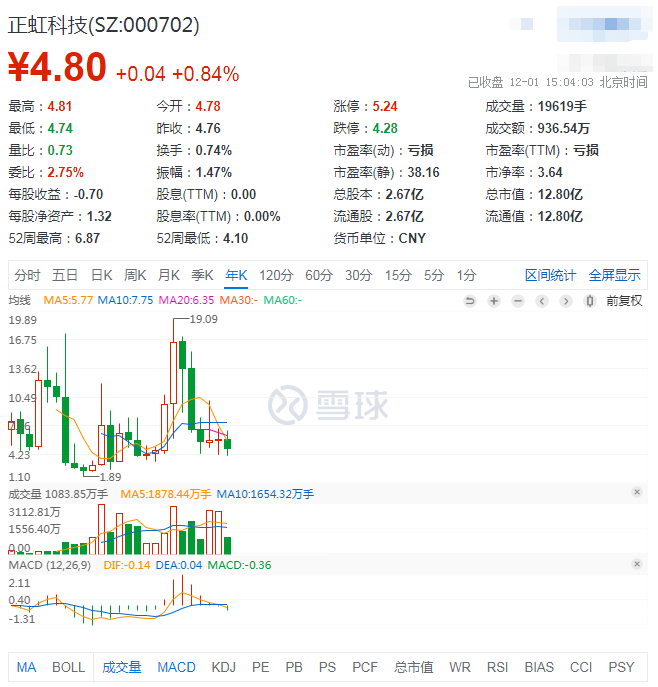Enable the PE indicator
The image size is (658, 687).
click(261, 669)
